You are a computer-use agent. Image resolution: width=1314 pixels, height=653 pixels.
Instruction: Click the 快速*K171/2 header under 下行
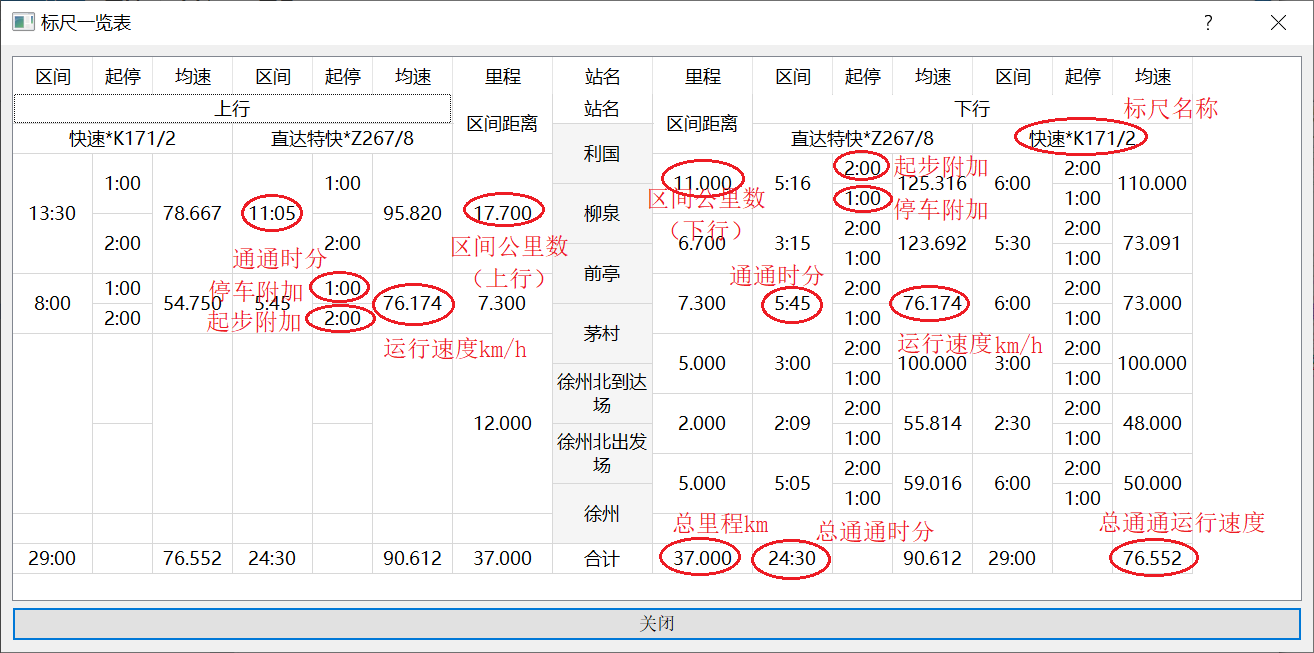pos(1082,139)
